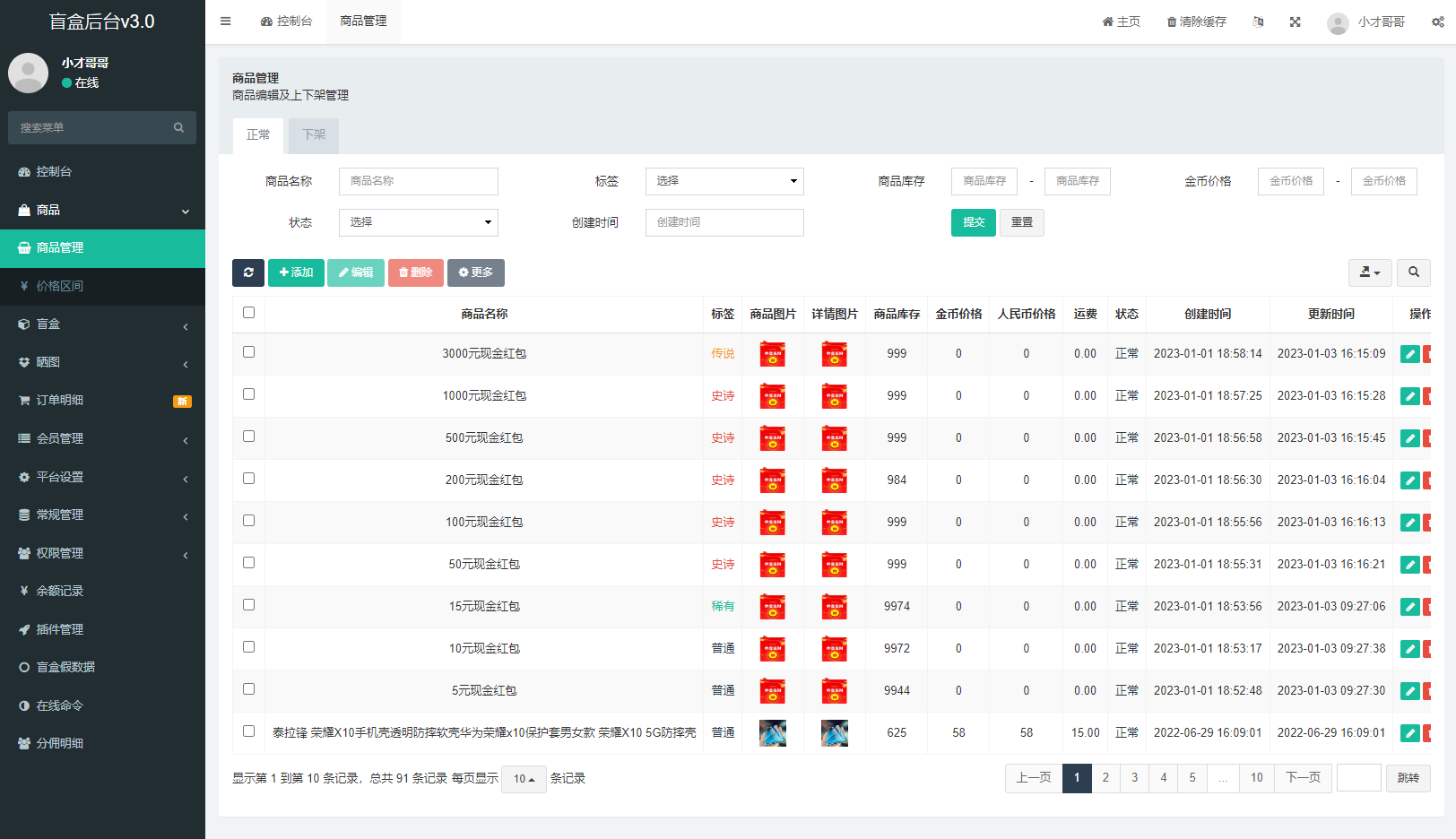
Task: Open the settings gears icon at top right
Action: point(1437,22)
